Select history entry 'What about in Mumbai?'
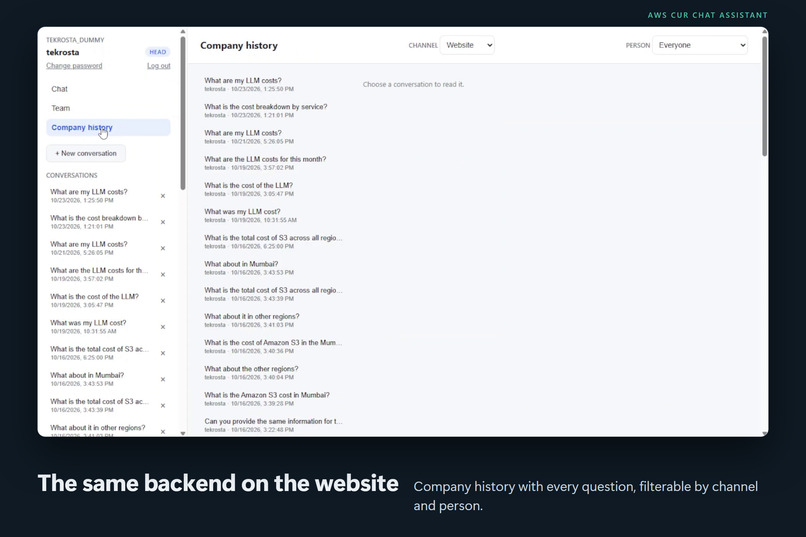The height and width of the screenshot is (537, 806). pyautogui.click(x=273, y=268)
